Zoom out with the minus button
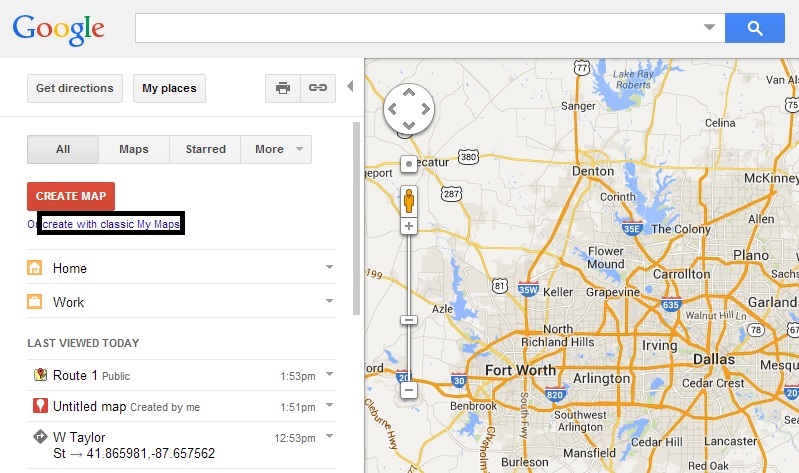Image resolution: width=799 pixels, height=473 pixels. (x=409, y=390)
